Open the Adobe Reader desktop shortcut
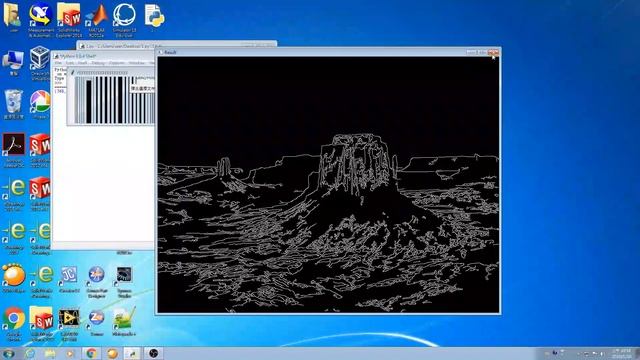Image resolution: width=640 pixels, height=360 pixels. (x=13, y=149)
